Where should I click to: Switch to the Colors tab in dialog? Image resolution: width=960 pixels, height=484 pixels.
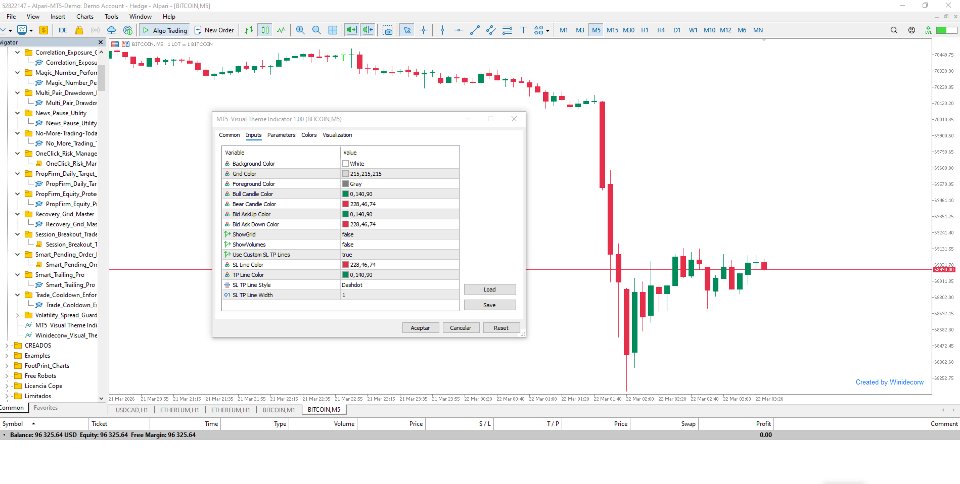pyautogui.click(x=309, y=135)
